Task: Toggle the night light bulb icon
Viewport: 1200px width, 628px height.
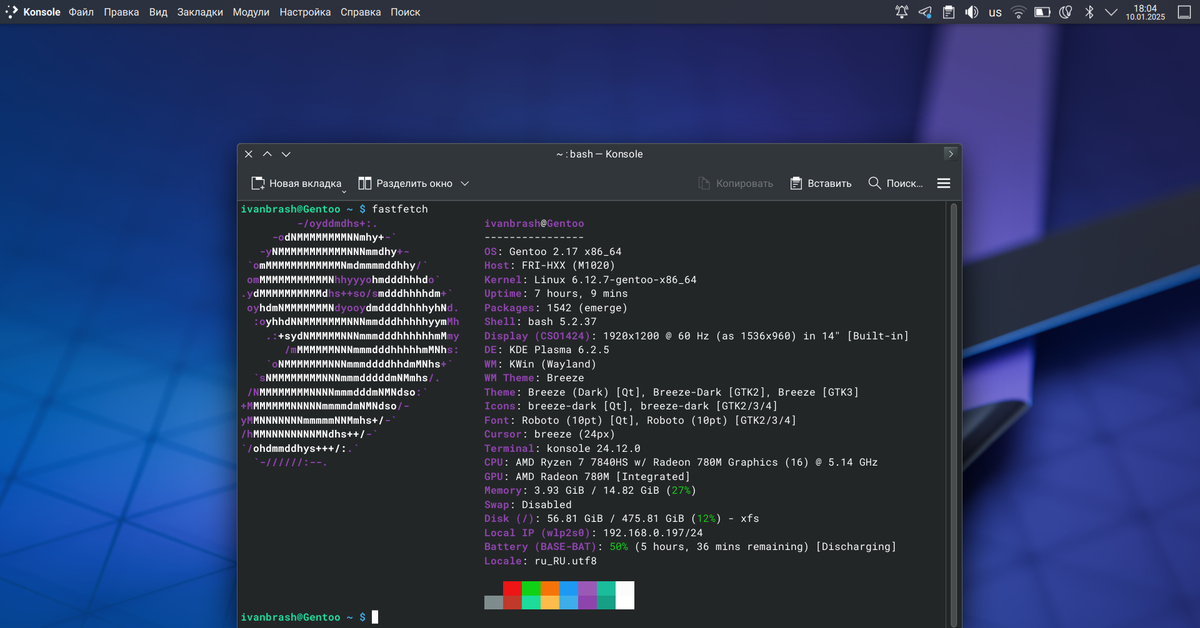Action: click(x=1066, y=12)
